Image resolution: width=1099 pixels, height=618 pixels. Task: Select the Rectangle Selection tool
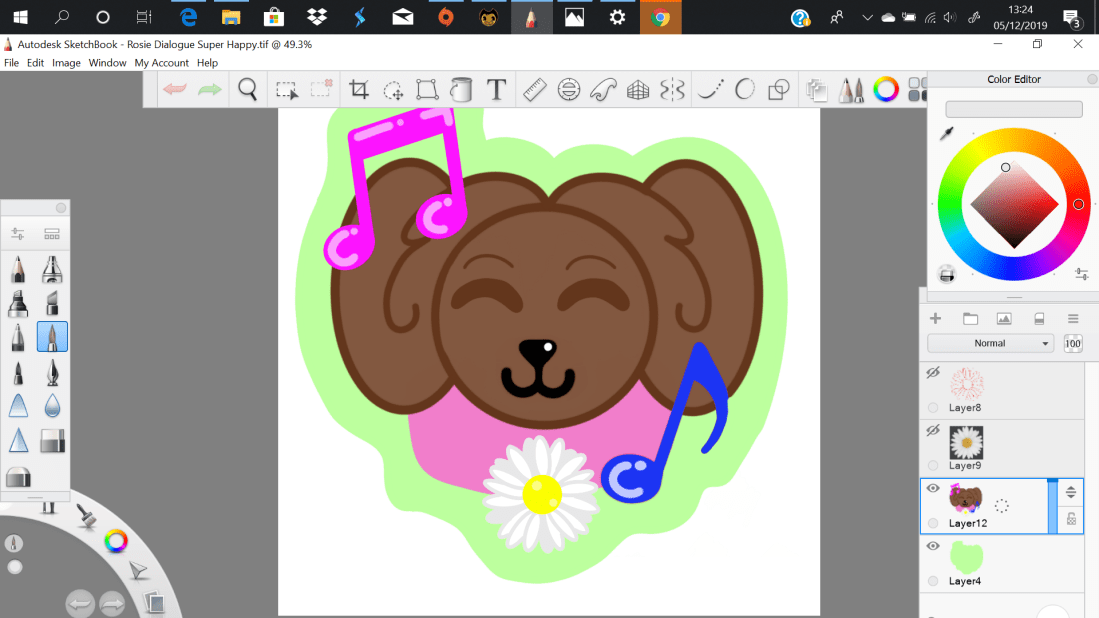coord(287,90)
